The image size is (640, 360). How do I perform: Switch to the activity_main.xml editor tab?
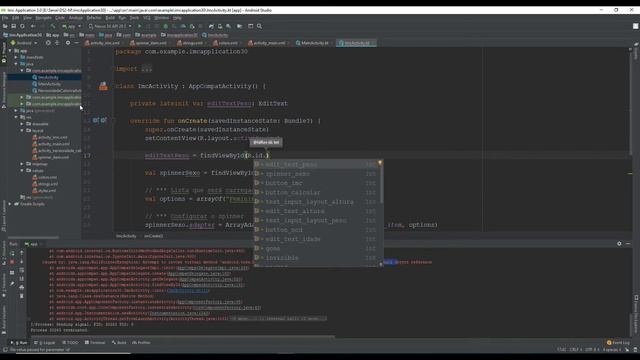point(269,43)
